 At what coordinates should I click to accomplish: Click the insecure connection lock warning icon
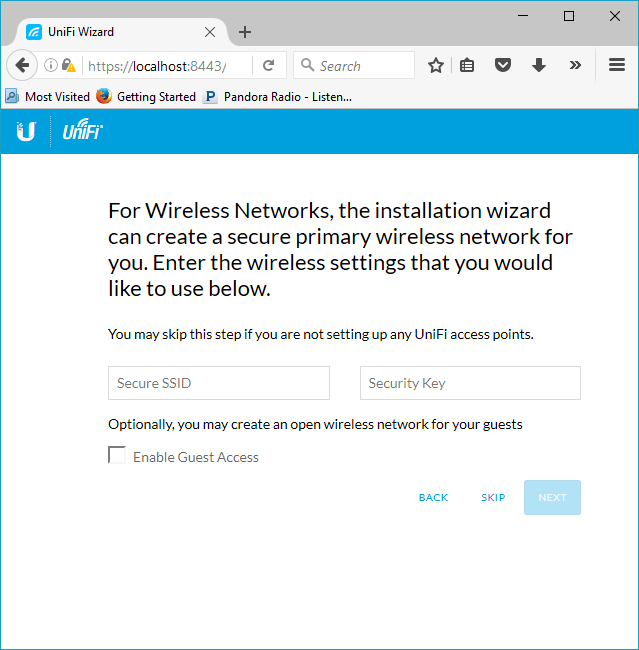(x=68, y=66)
